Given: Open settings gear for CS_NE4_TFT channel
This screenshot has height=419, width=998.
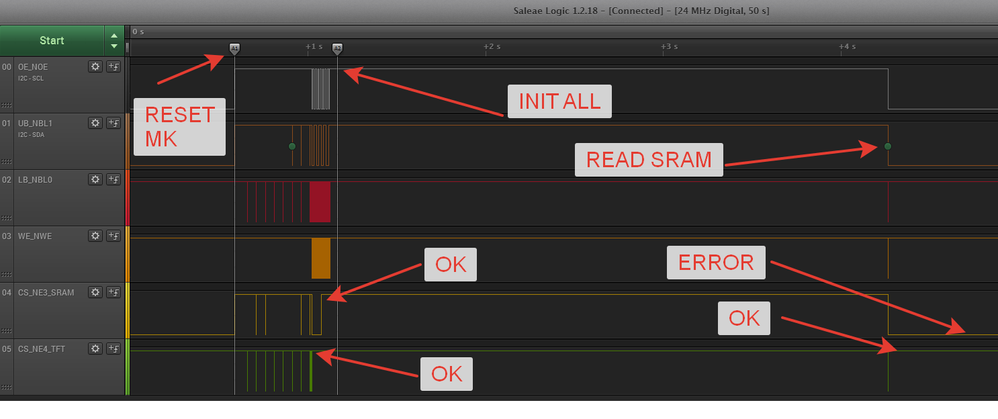Looking at the screenshot, I should coord(95,348).
